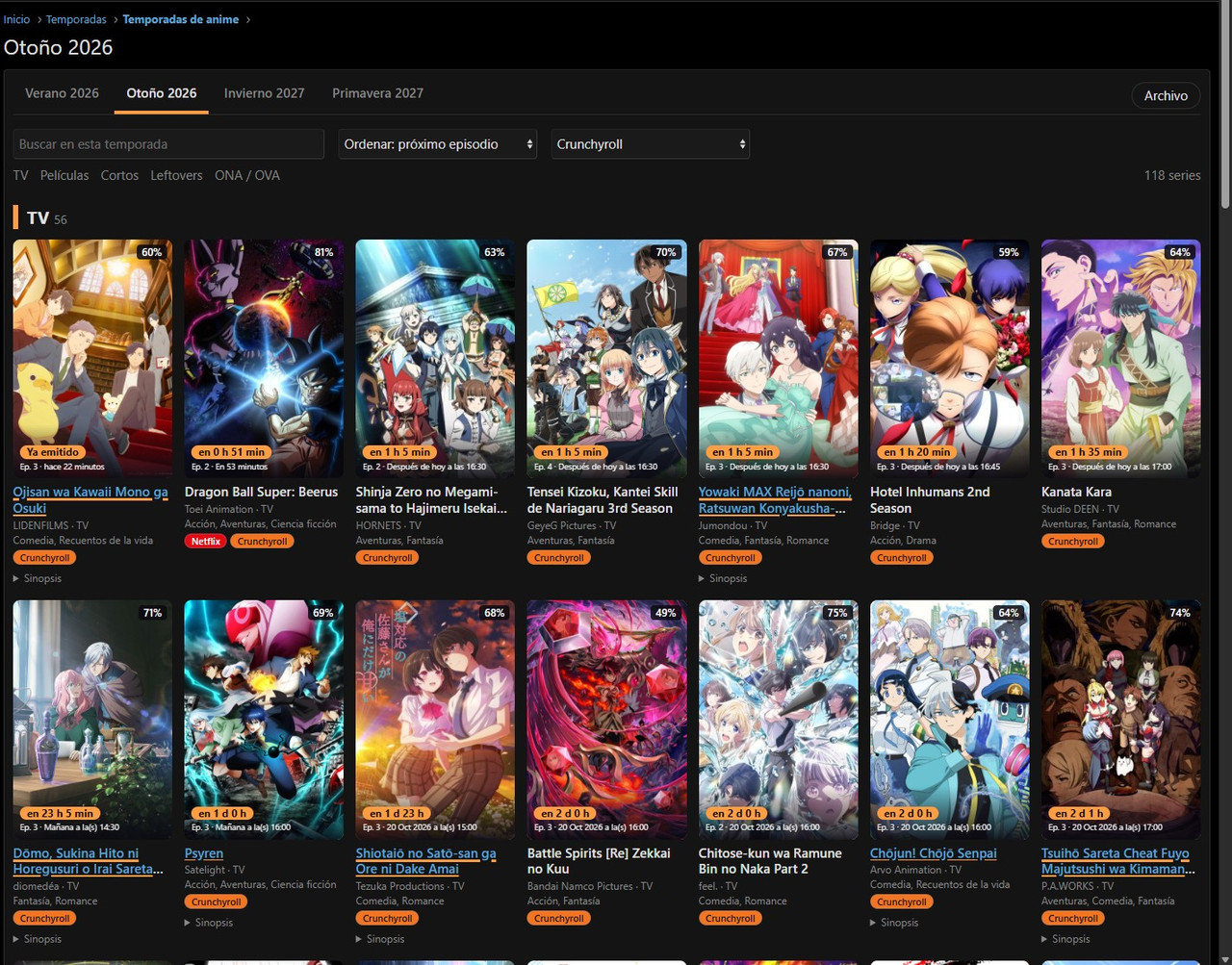Expand Sinopsis under Ojisan wa Kawaii Mono ga Osuki

pyautogui.click(x=38, y=578)
